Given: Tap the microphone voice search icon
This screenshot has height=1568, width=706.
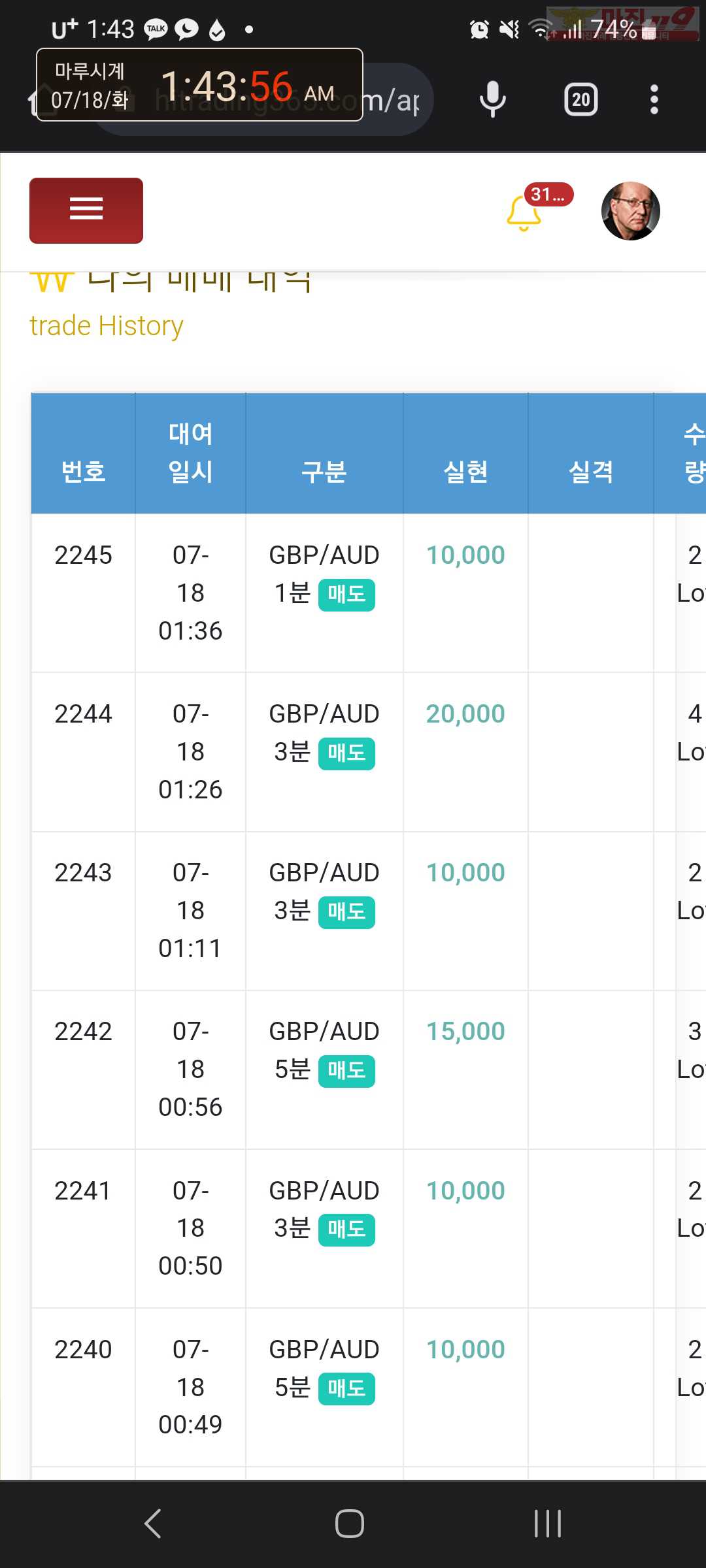Looking at the screenshot, I should [x=492, y=99].
